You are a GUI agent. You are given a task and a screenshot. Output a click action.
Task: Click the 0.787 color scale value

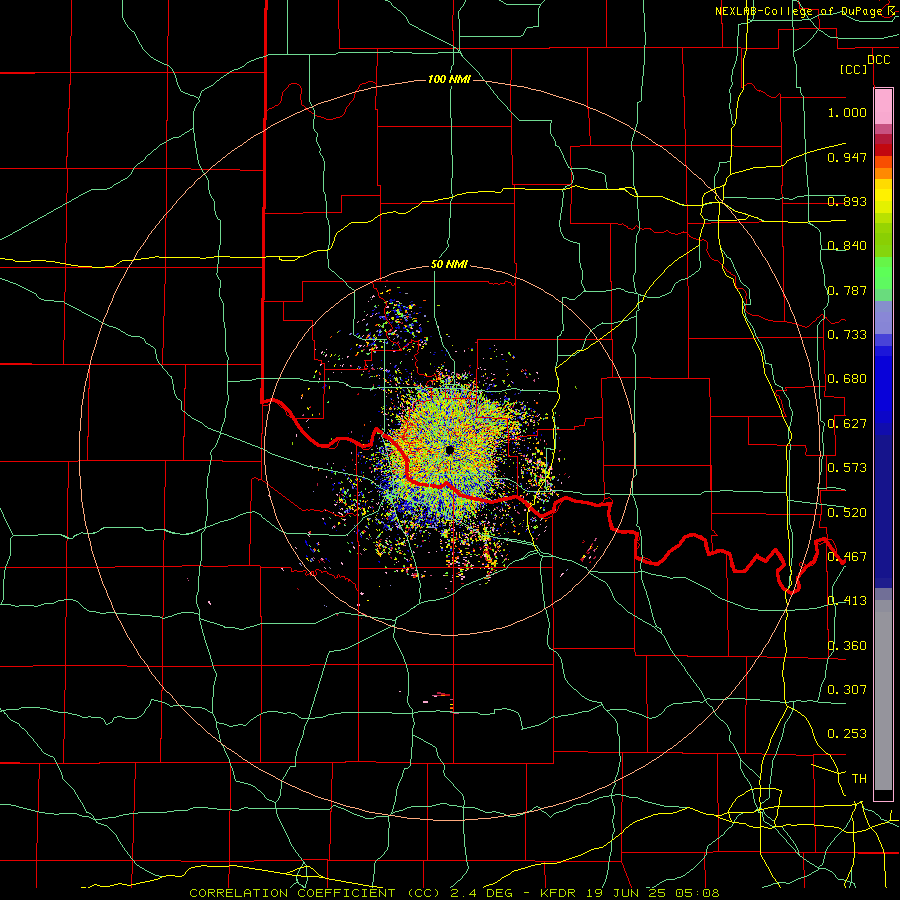(847, 290)
